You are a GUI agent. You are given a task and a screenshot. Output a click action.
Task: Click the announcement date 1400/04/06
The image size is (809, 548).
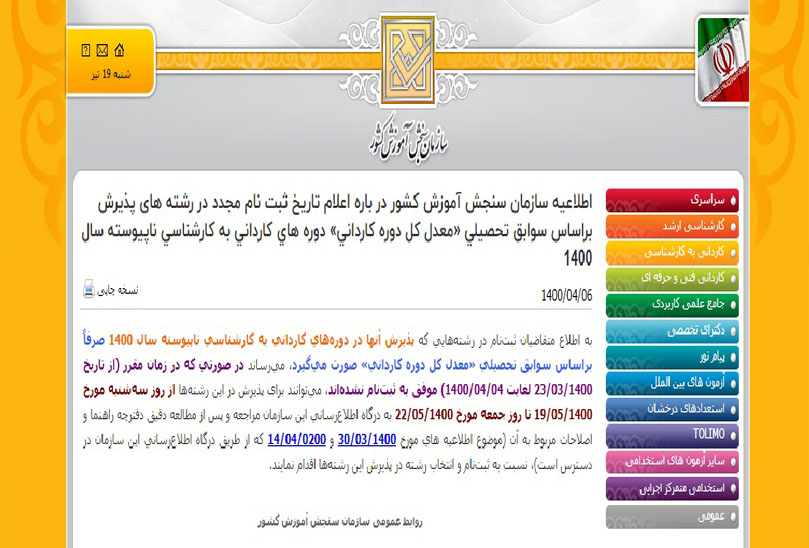567,296
